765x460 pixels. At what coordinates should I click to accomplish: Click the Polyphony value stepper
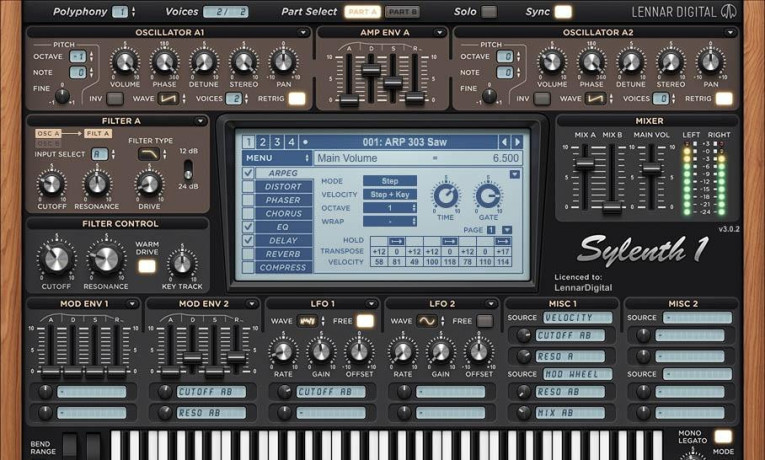point(134,12)
